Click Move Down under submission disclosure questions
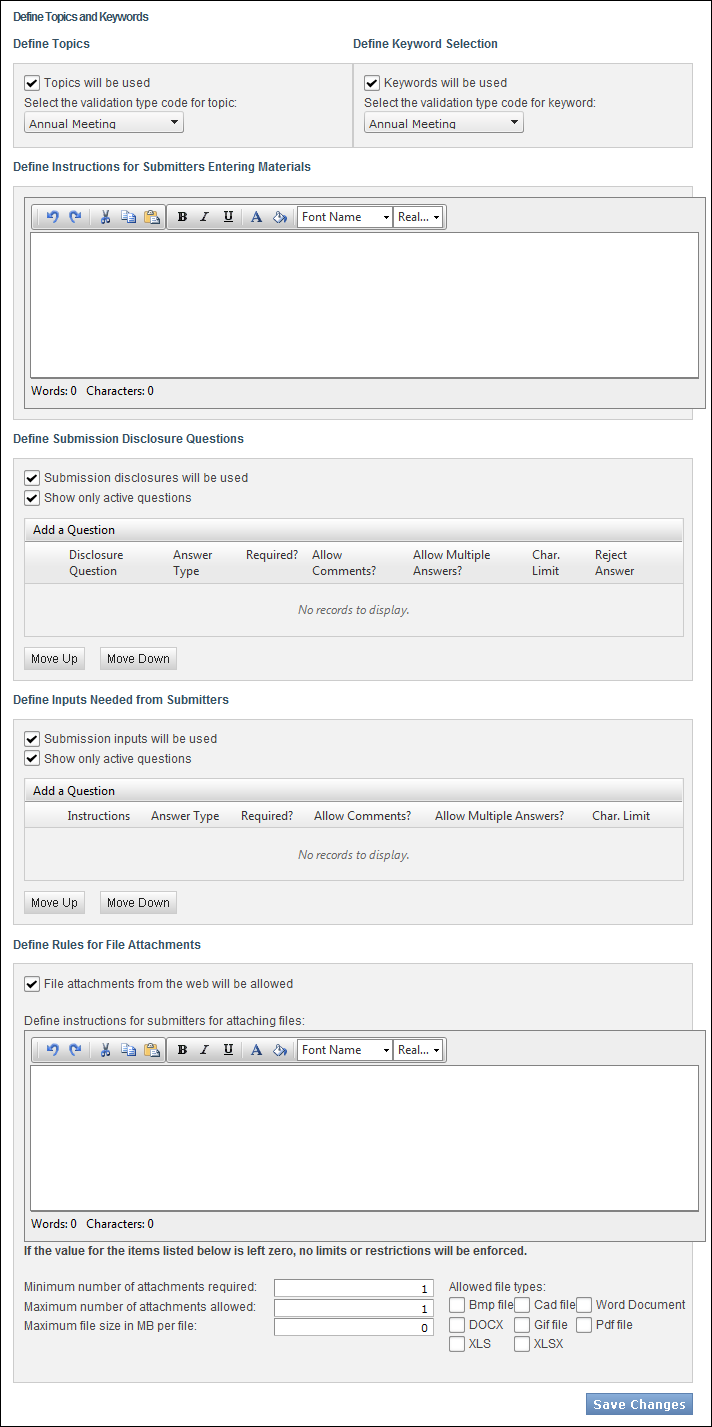This screenshot has height=1427, width=712. pos(138,659)
